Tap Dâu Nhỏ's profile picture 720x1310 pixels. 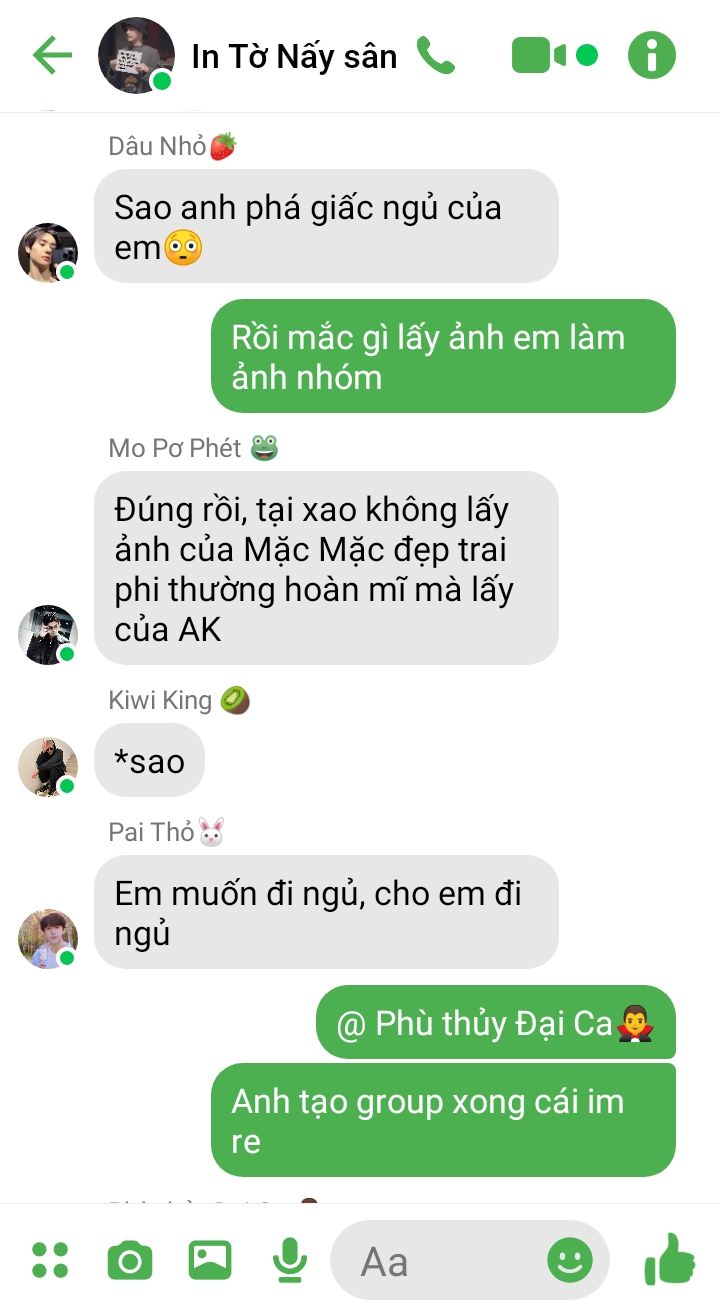48,252
